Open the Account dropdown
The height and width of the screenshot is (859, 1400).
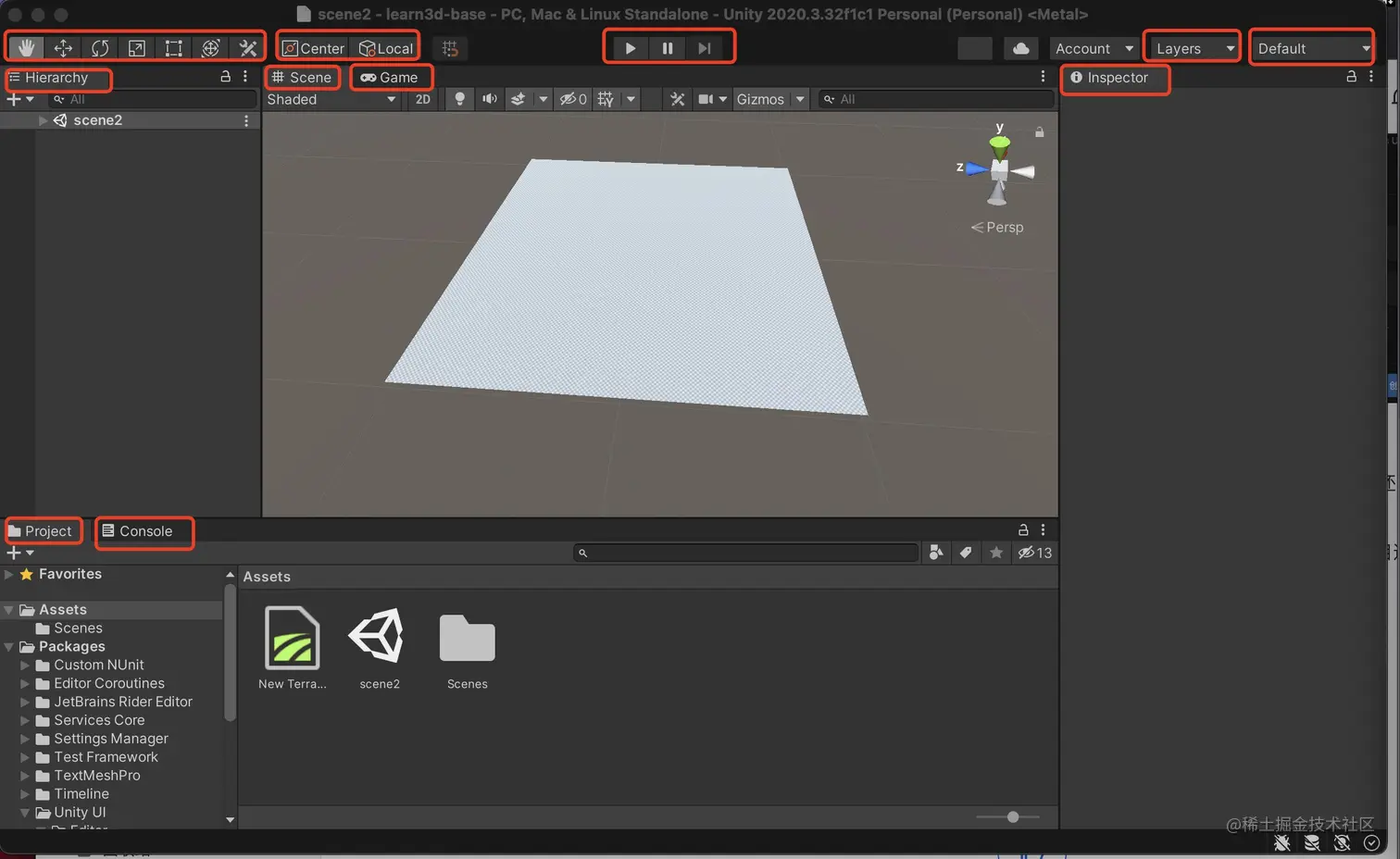click(1094, 48)
